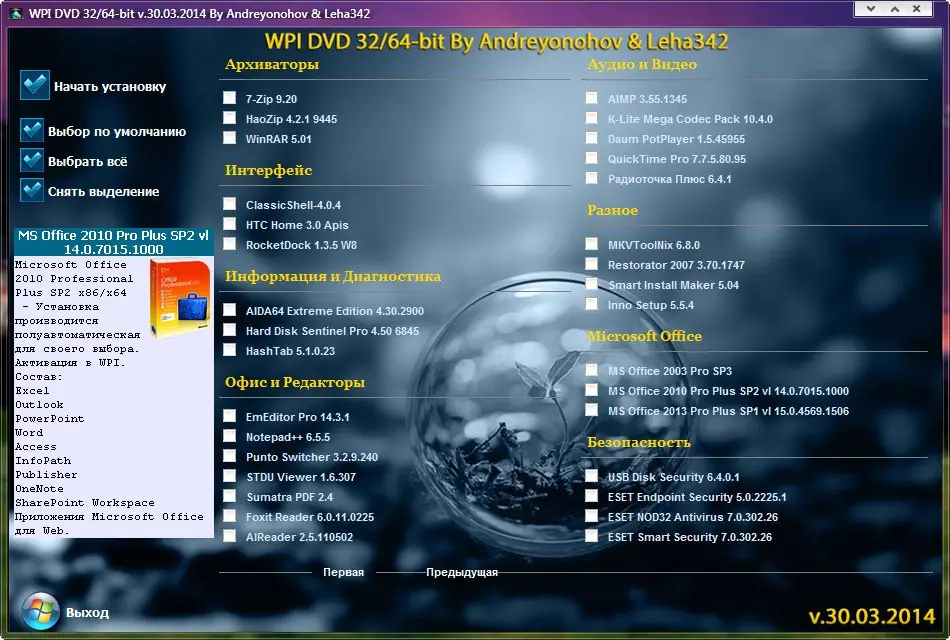This screenshot has height=640, width=950.
Task: Click the Выбор по умолчанию checkmark icon
Action: pos(32,130)
